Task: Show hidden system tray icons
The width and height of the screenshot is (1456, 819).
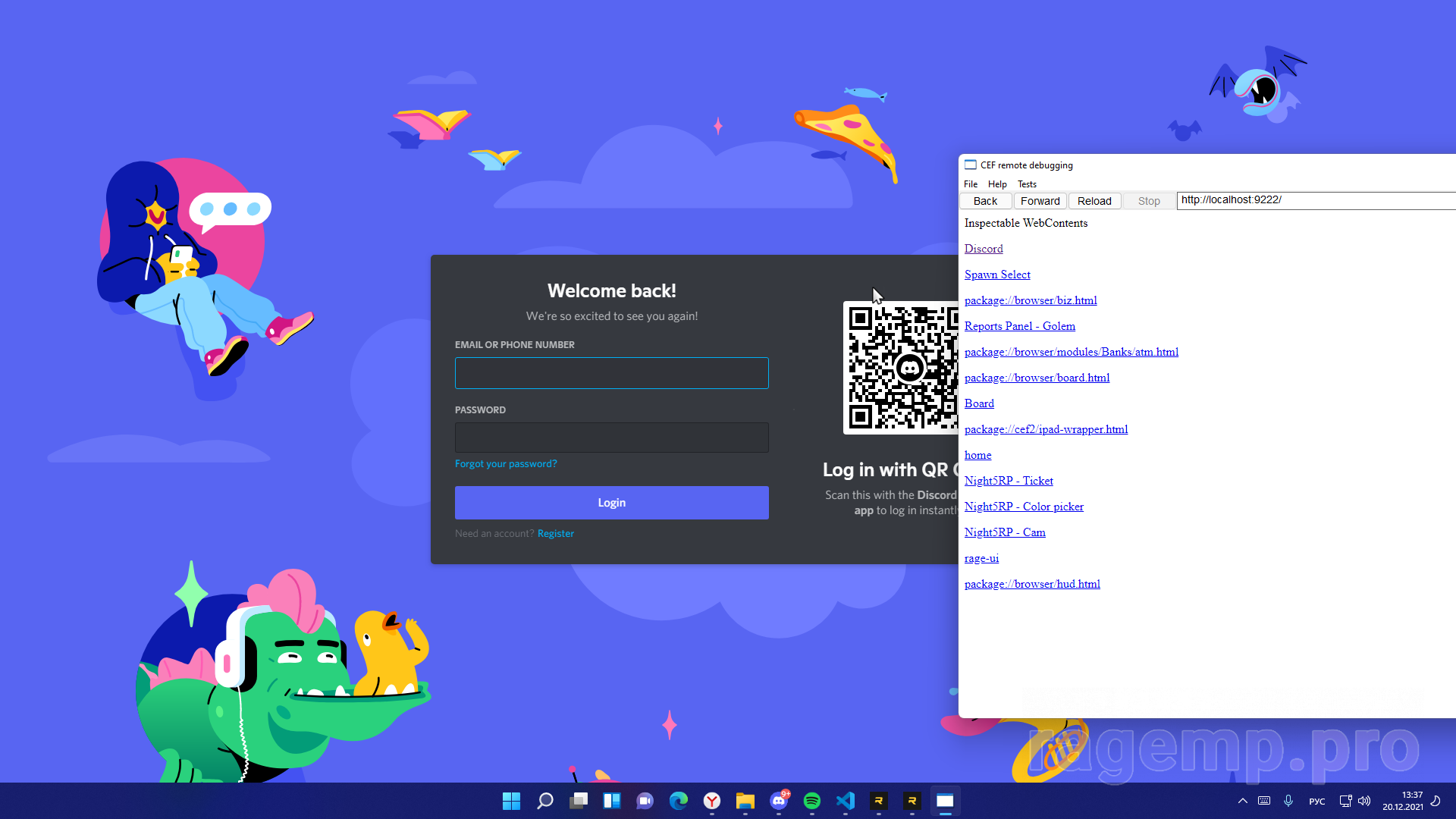Action: 1243,801
